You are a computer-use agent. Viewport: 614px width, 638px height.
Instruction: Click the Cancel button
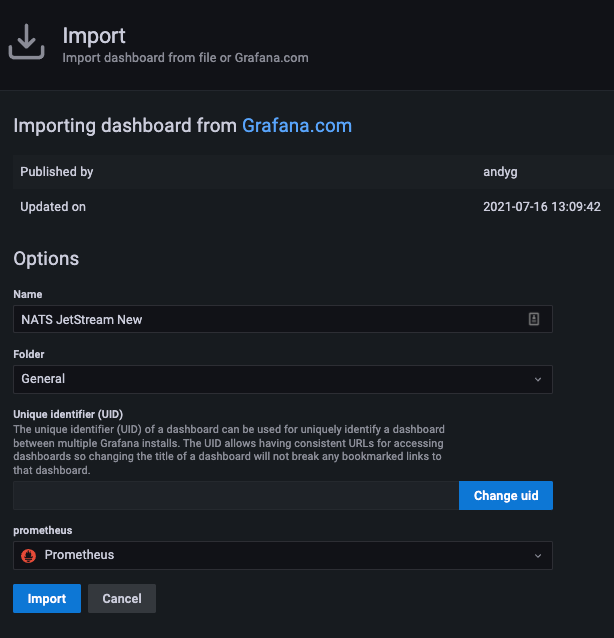122,599
